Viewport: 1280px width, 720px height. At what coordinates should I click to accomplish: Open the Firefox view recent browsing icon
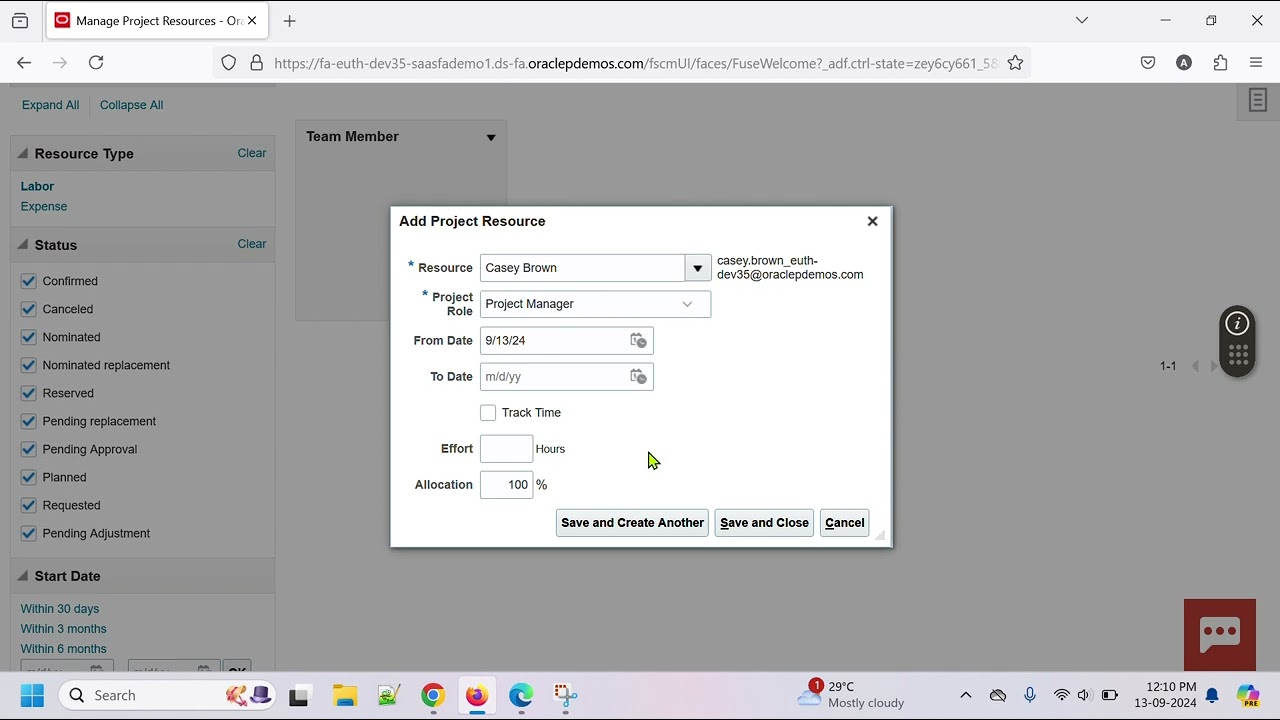[x=20, y=21]
